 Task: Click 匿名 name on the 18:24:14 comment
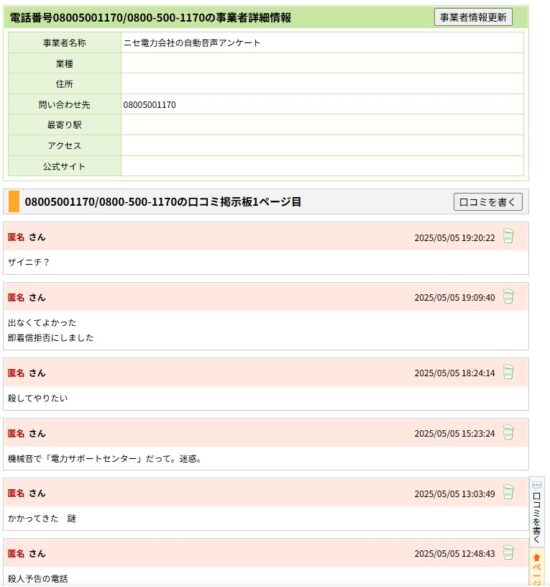click(16, 373)
